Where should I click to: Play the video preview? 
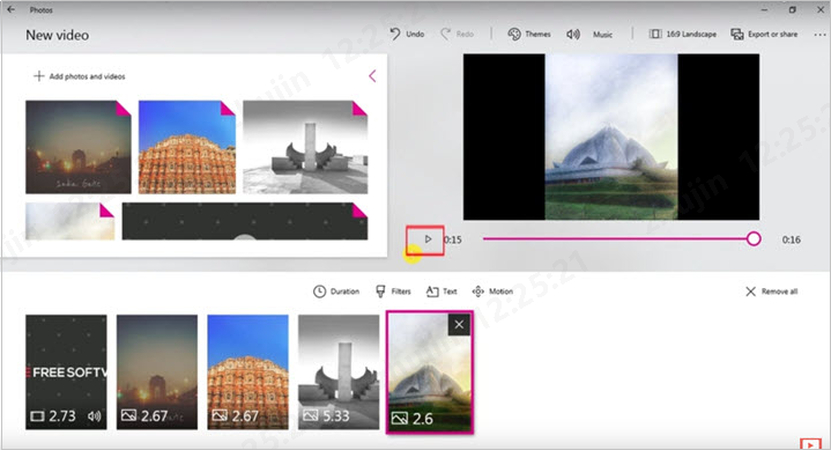[428, 240]
